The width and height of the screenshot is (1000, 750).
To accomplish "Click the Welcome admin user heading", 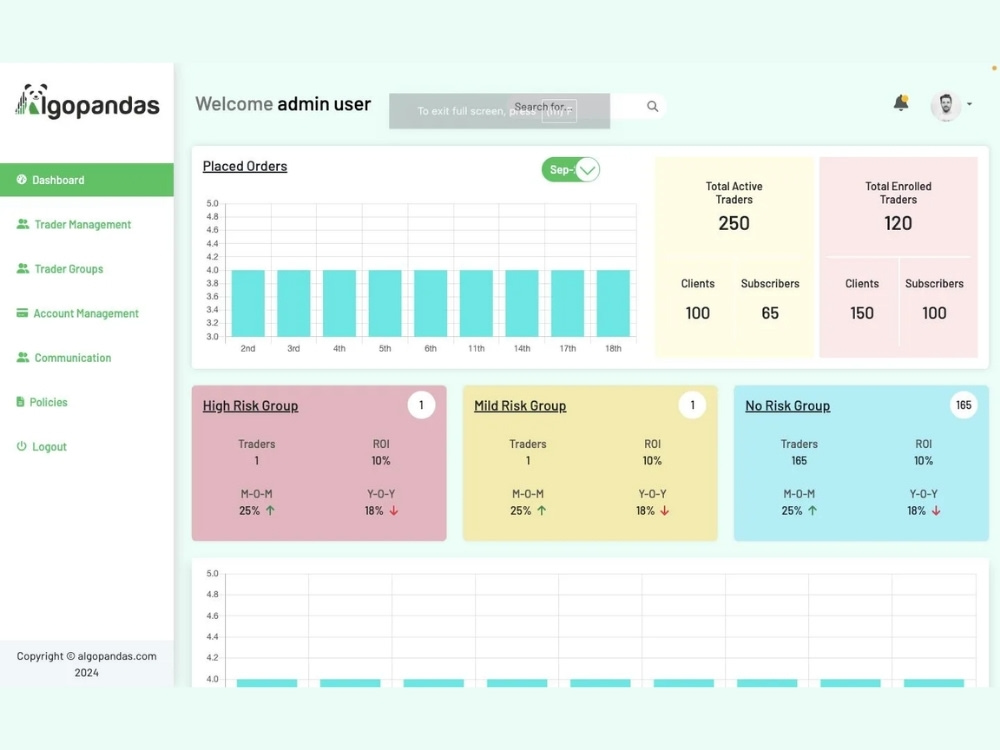I will pos(283,104).
